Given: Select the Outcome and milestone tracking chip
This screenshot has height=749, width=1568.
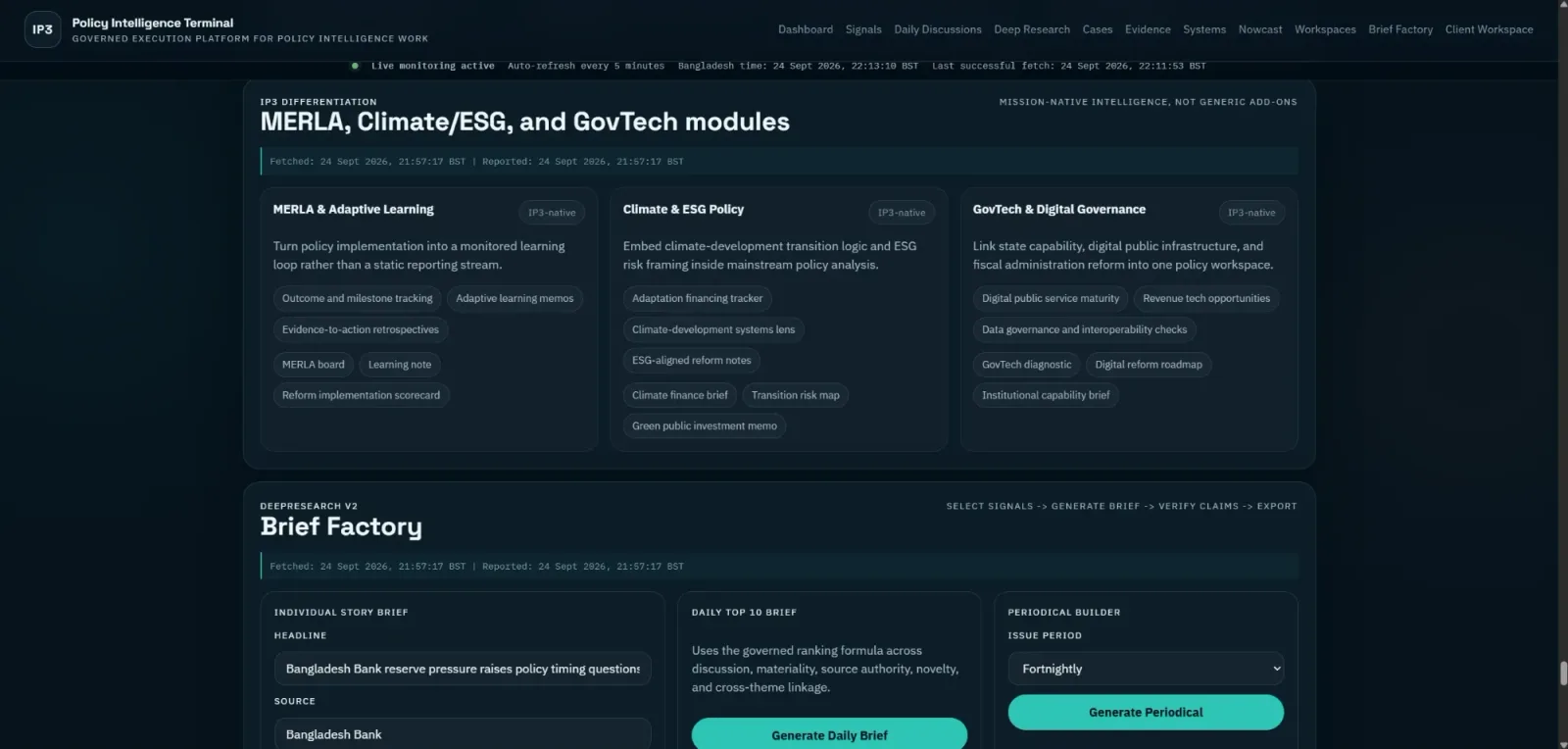Looking at the screenshot, I should pos(357,298).
